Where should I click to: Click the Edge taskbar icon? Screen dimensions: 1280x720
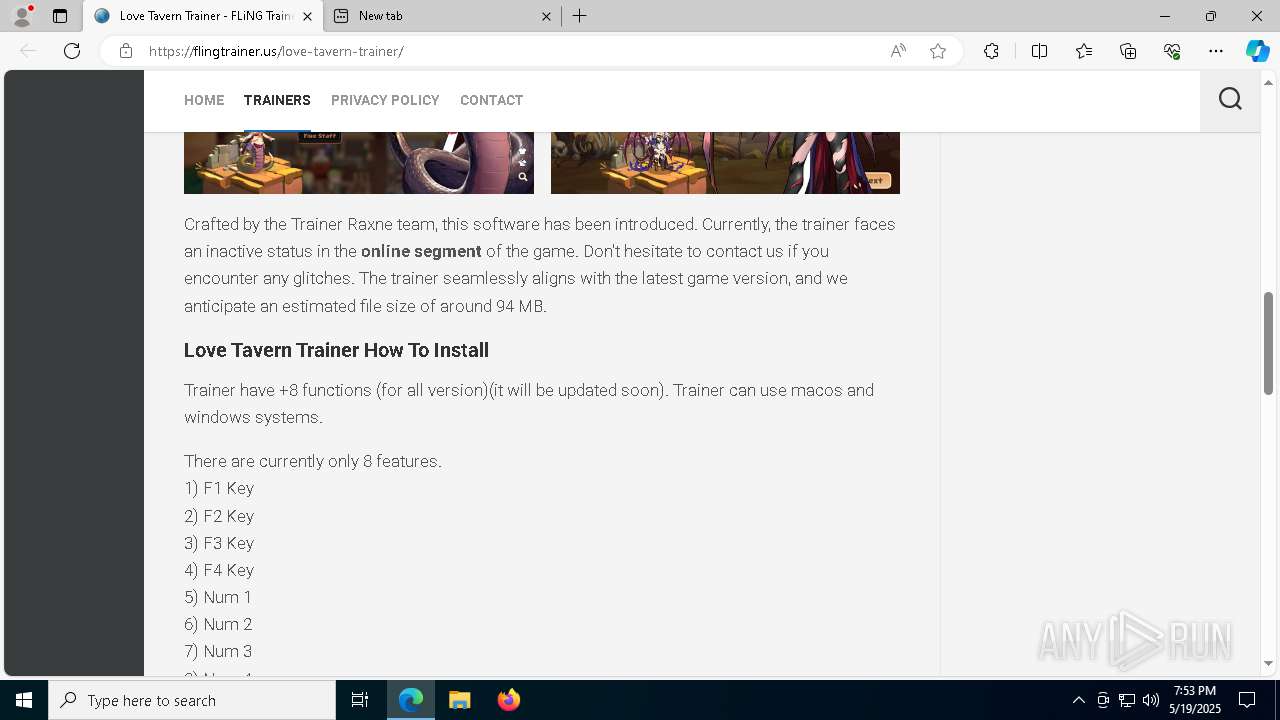(411, 700)
